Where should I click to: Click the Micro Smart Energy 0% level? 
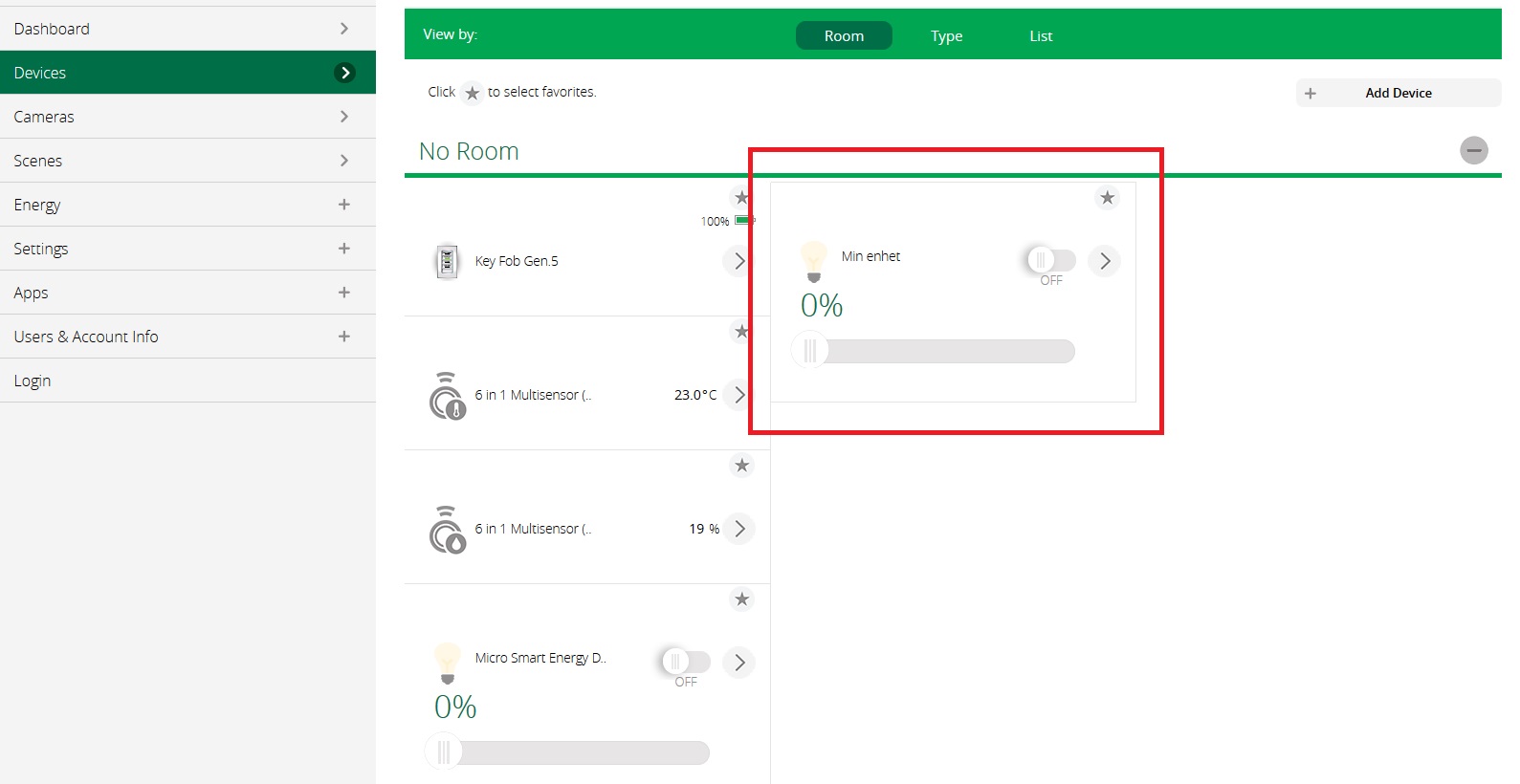(455, 708)
